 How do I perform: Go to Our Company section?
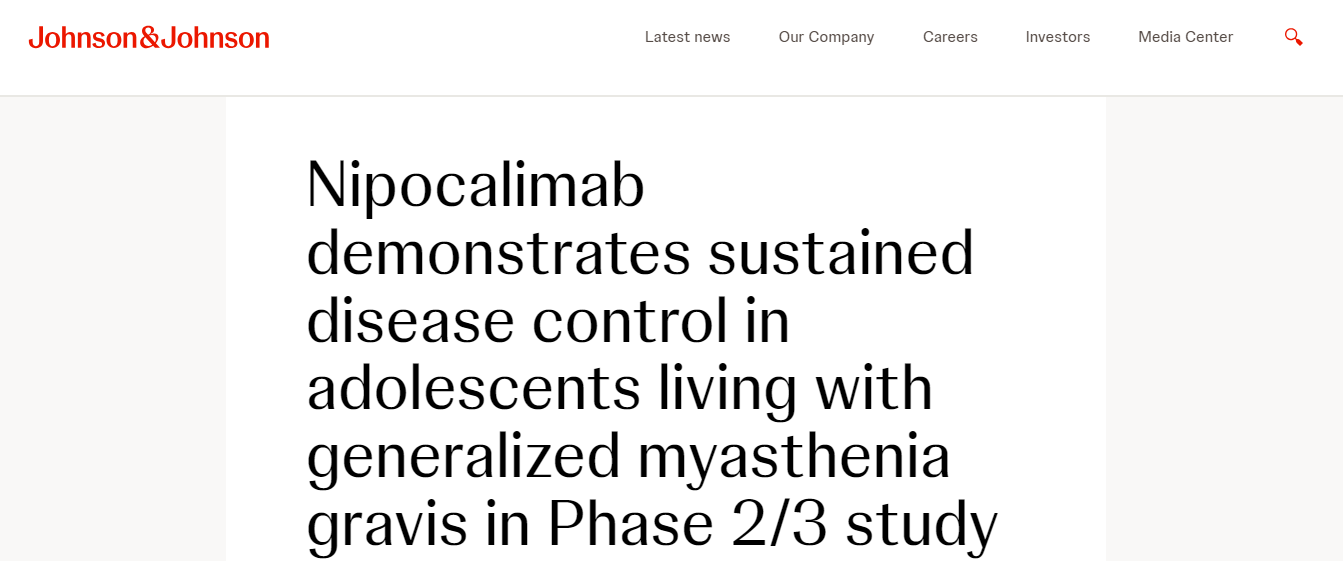(826, 37)
